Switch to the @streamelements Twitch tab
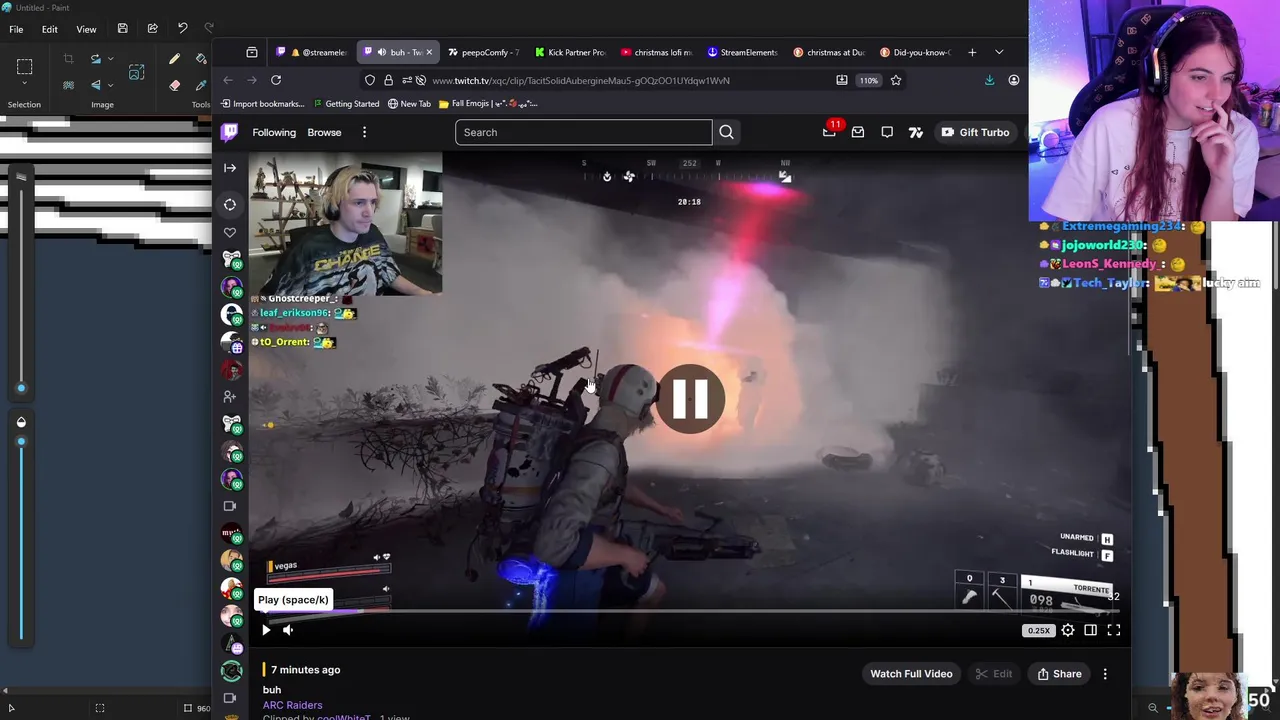Image resolution: width=1280 pixels, height=720 pixels. [x=311, y=52]
